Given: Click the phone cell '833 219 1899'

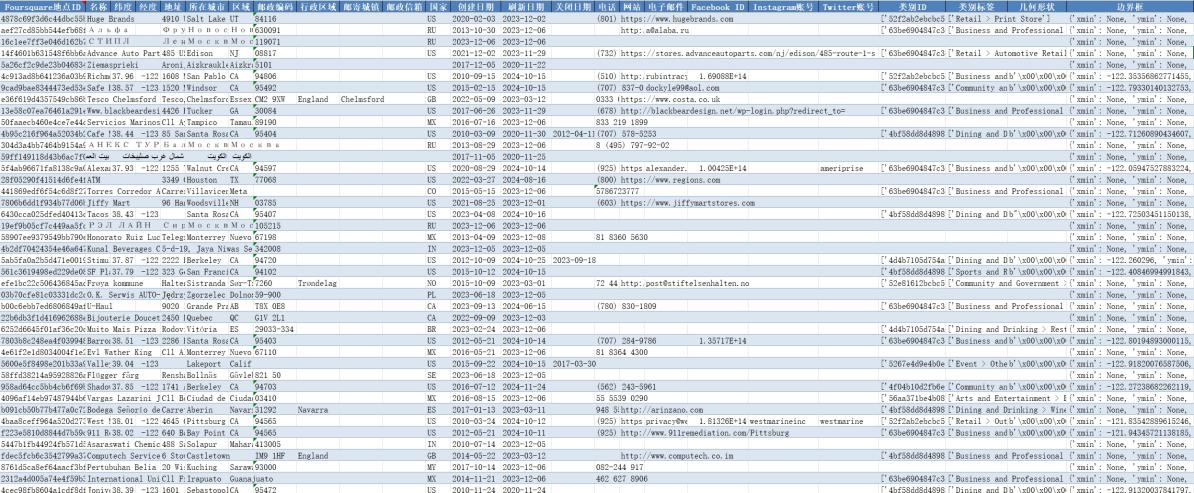Looking at the screenshot, I should point(622,123).
